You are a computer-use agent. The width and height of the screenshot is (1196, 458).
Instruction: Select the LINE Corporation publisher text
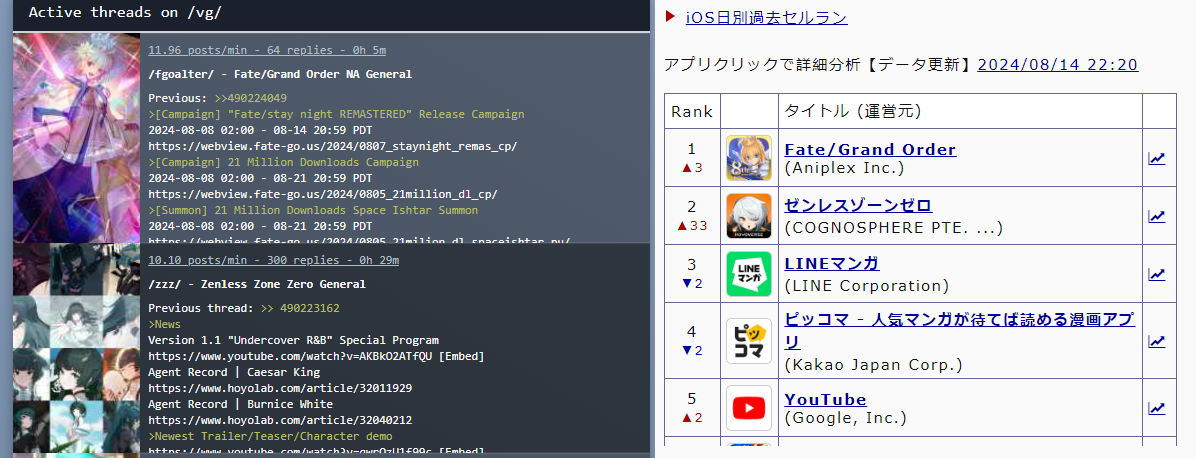coord(866,286)
